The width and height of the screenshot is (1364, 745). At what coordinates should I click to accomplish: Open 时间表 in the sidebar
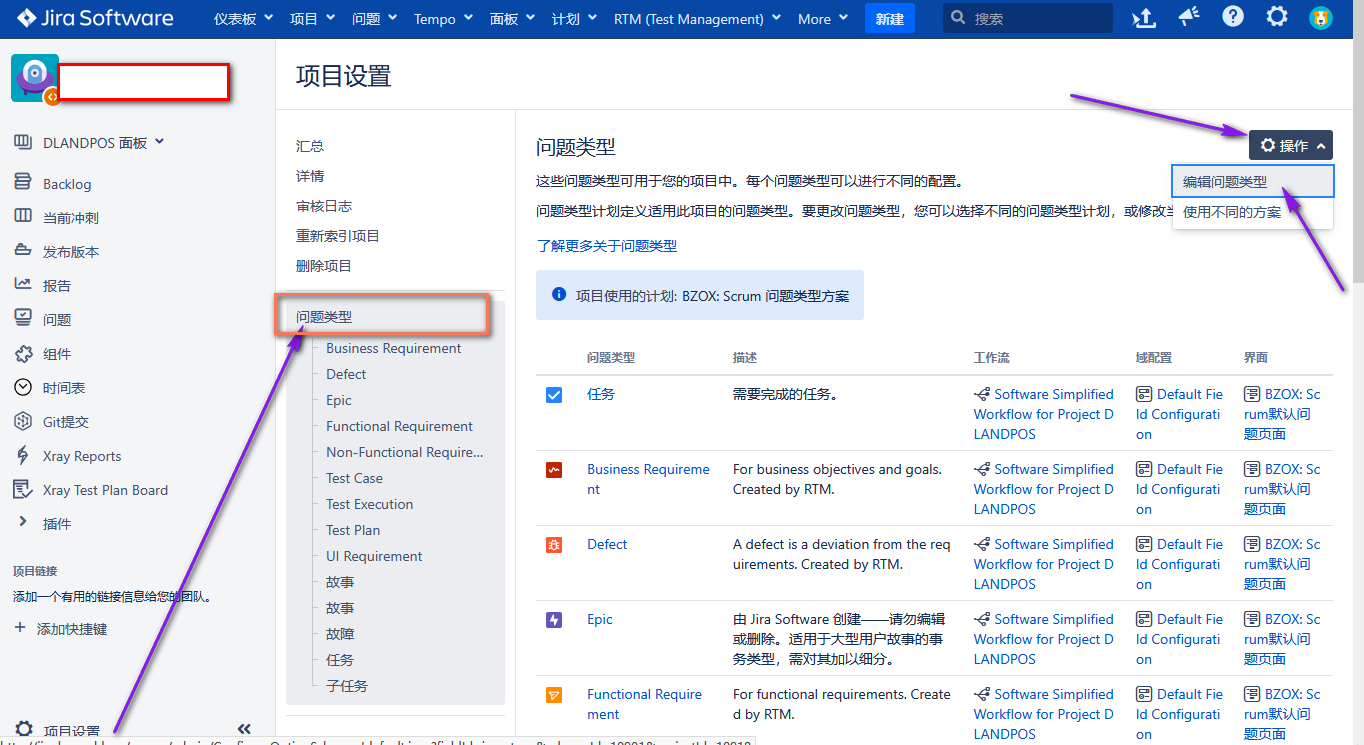click(64, 388)
